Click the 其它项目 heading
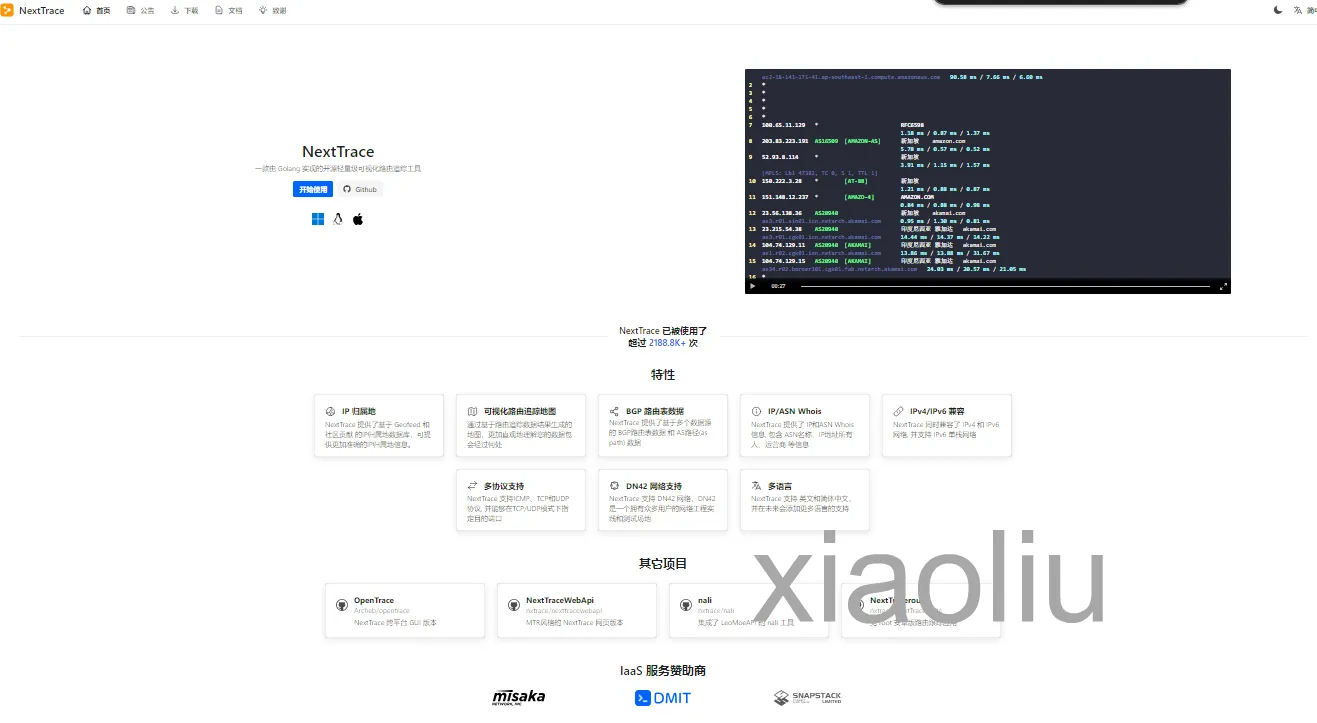The image size is (1317, 723). tap(663, 563)
